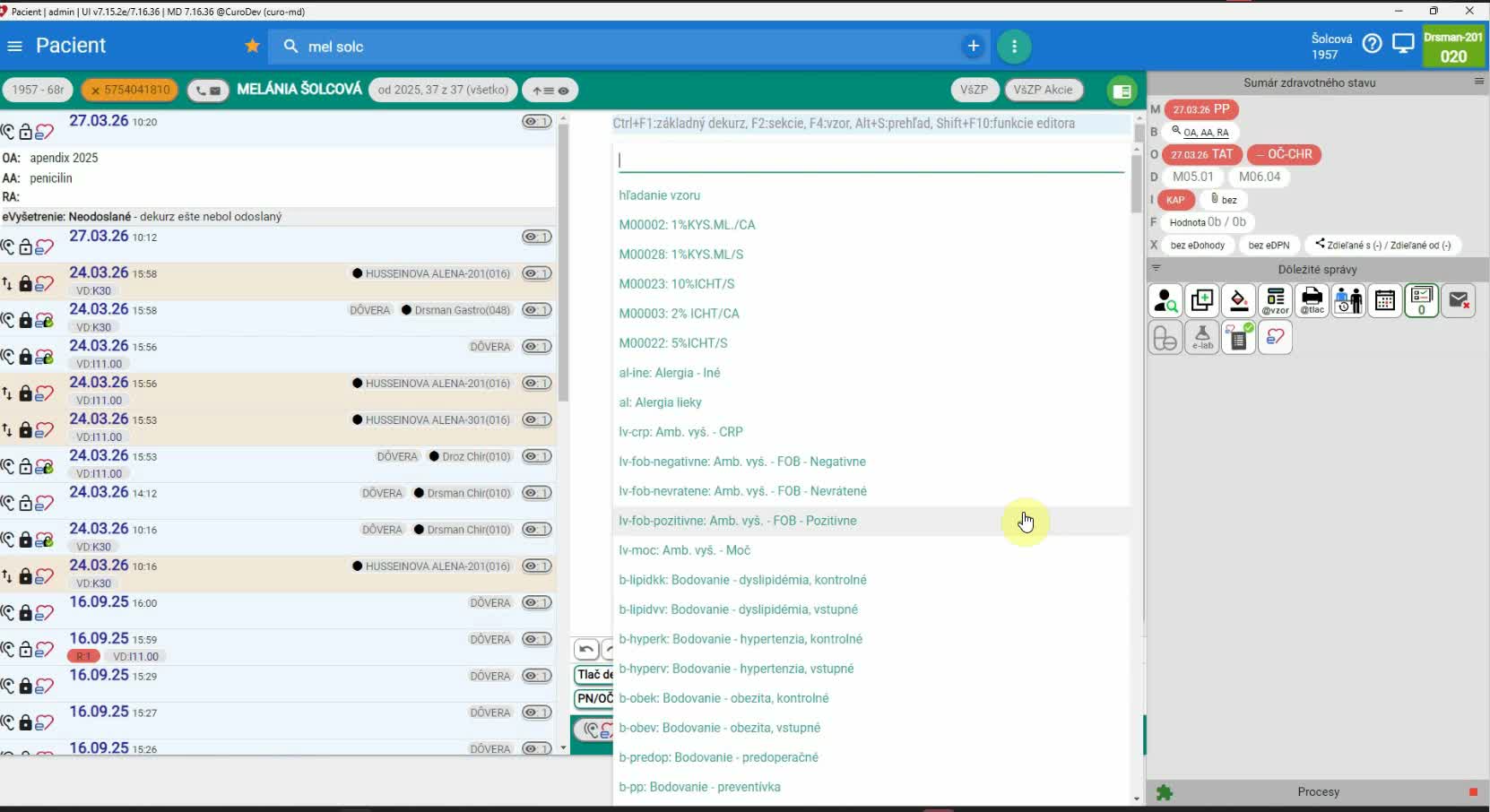Click the template search text field
Screen dimensions: 1490x812
(870, 160)
